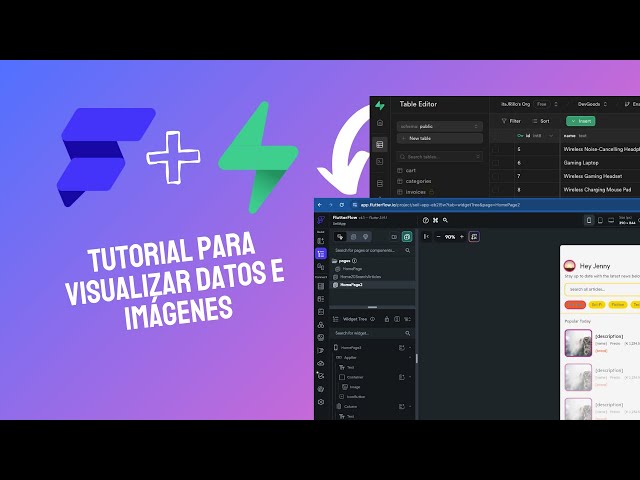The image size is (640, 480).
Task: Click the lock icon in Widget Tree header
Action: [387, 319]
